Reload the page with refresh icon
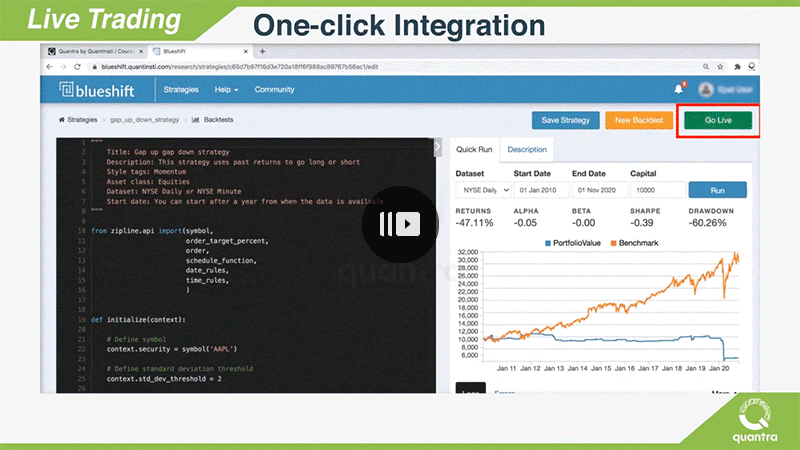800x450 pixels. (78, 67)
